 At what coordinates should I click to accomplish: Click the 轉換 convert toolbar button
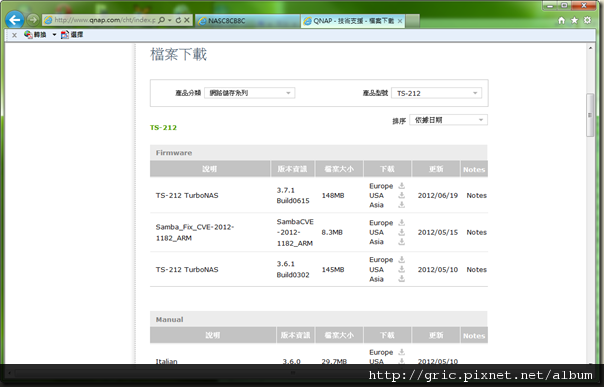point(35,35)
